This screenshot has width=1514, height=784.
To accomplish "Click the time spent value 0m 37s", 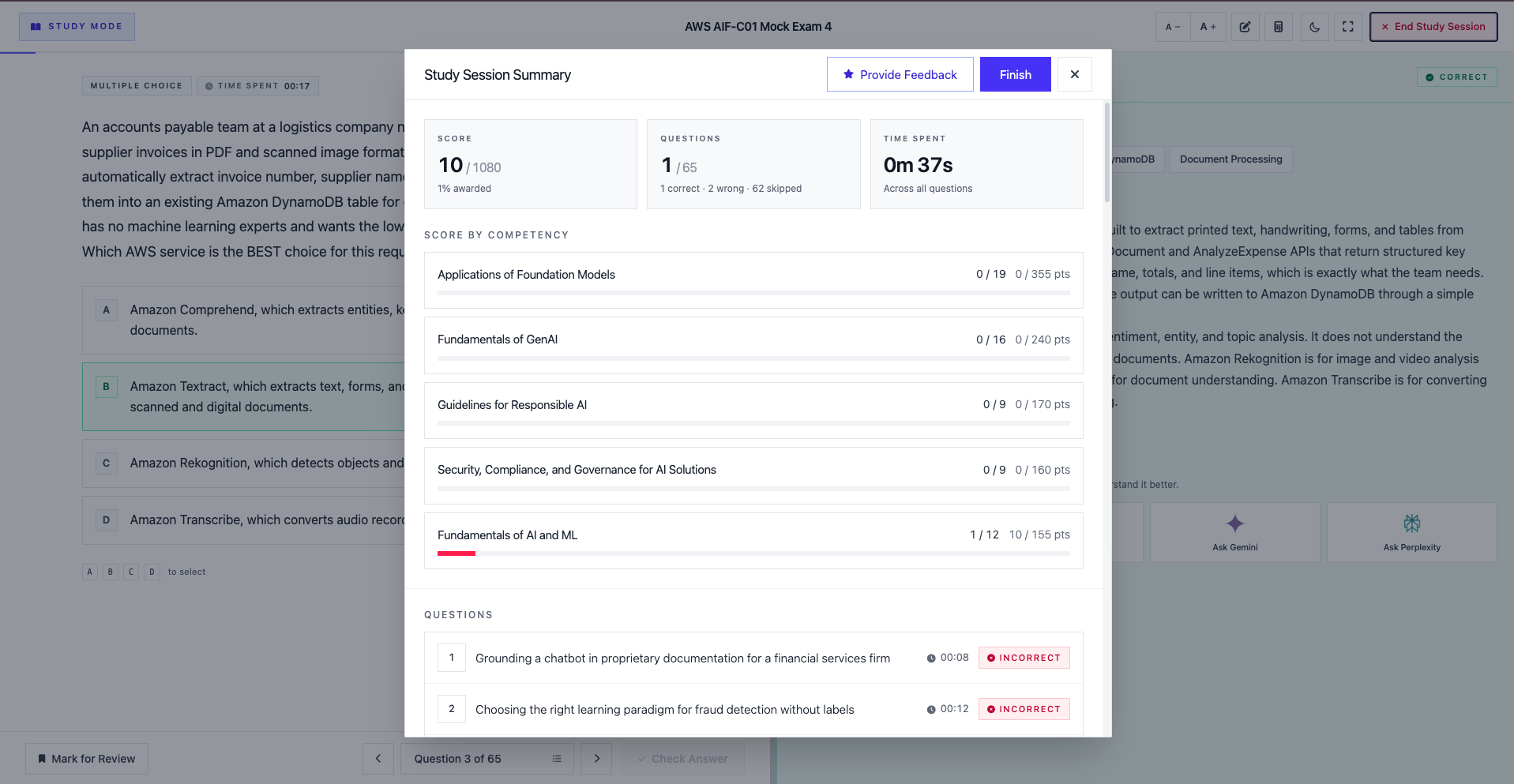I will tap(918, 165).
